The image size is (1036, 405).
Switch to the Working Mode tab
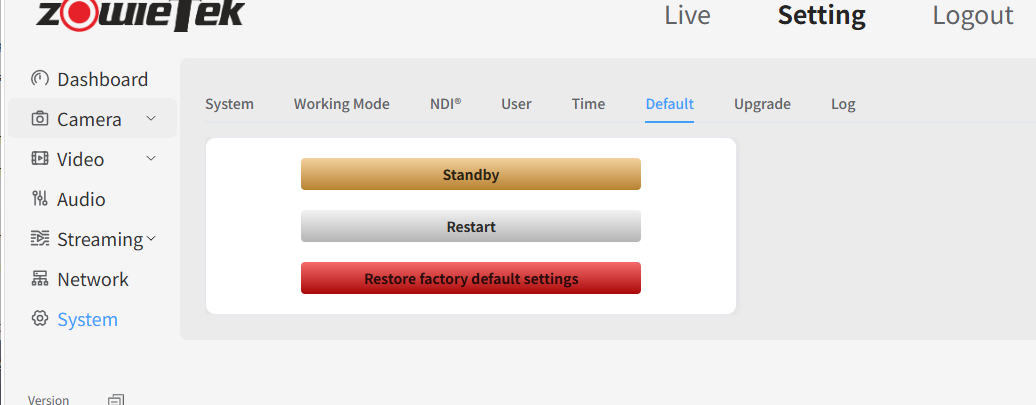coord(341,104)
